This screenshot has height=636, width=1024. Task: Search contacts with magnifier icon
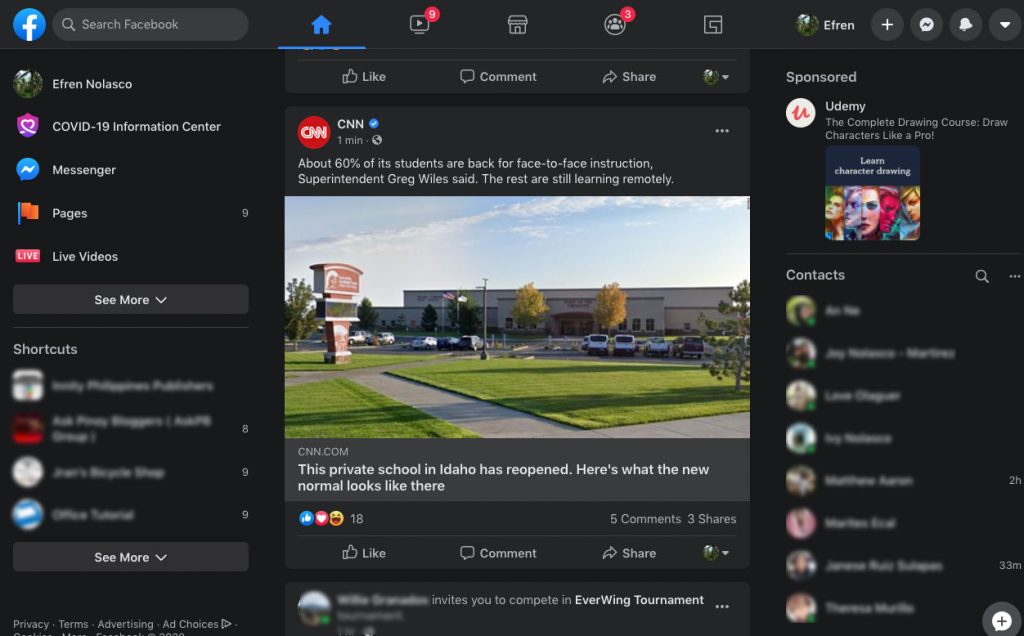(x=982, y=276)
